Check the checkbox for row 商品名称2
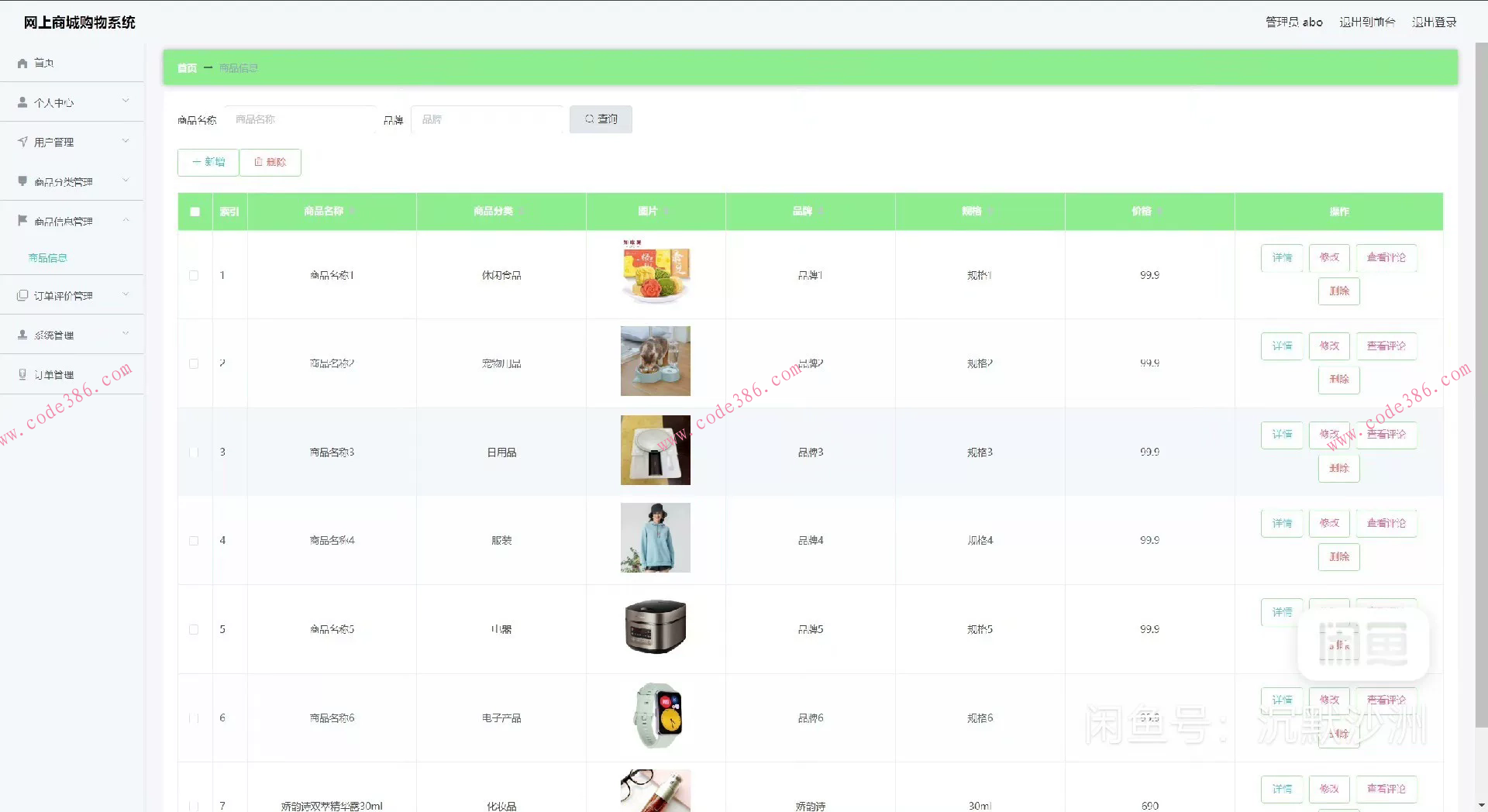Screen dimensions: 1488x812 click(194, 363)
